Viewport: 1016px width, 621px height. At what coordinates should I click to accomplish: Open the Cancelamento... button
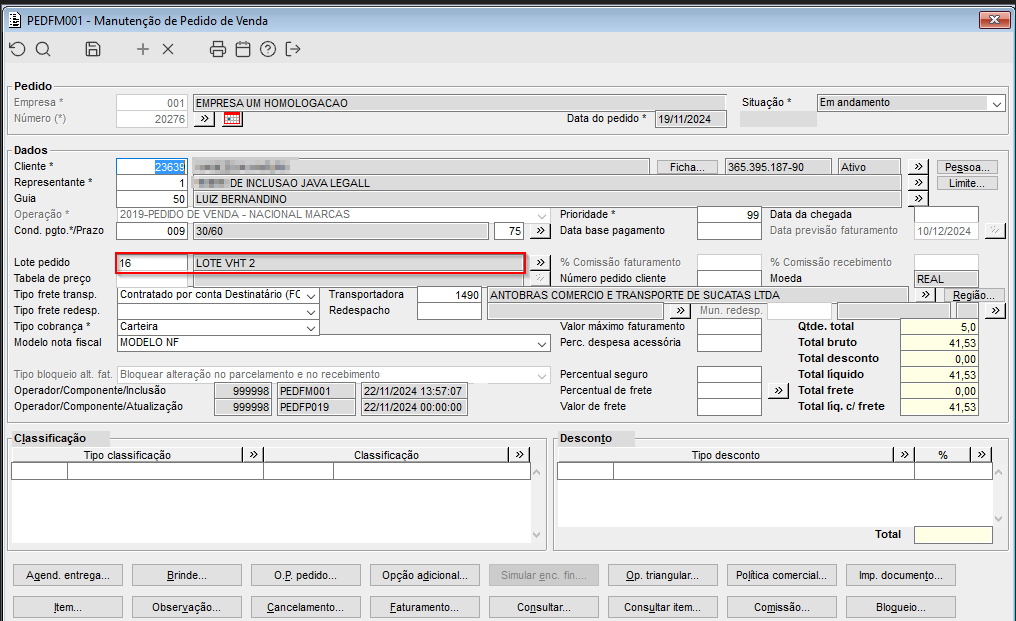pyautogui.click(x=306, y=607)
